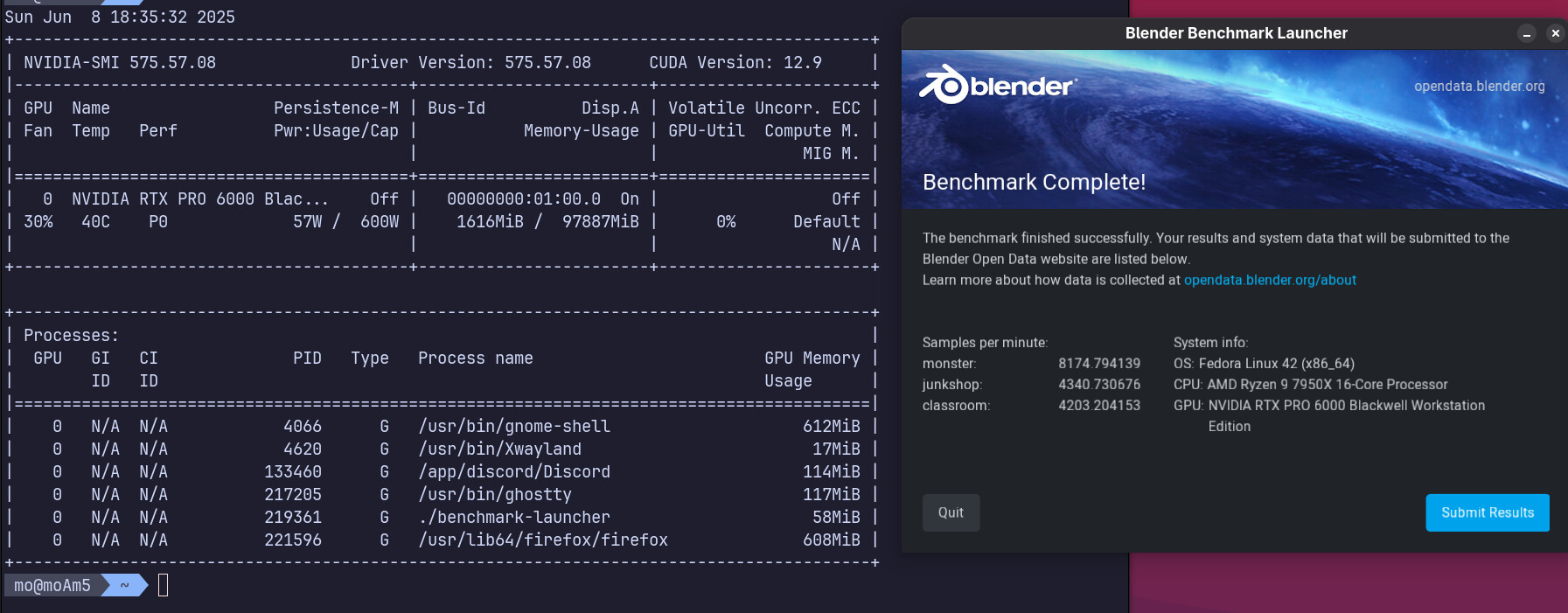Click gnome-shell's 612MiB memory usage
This screenshot has height=613, width=1568.
pyautogui.click(x=832, y=426)
